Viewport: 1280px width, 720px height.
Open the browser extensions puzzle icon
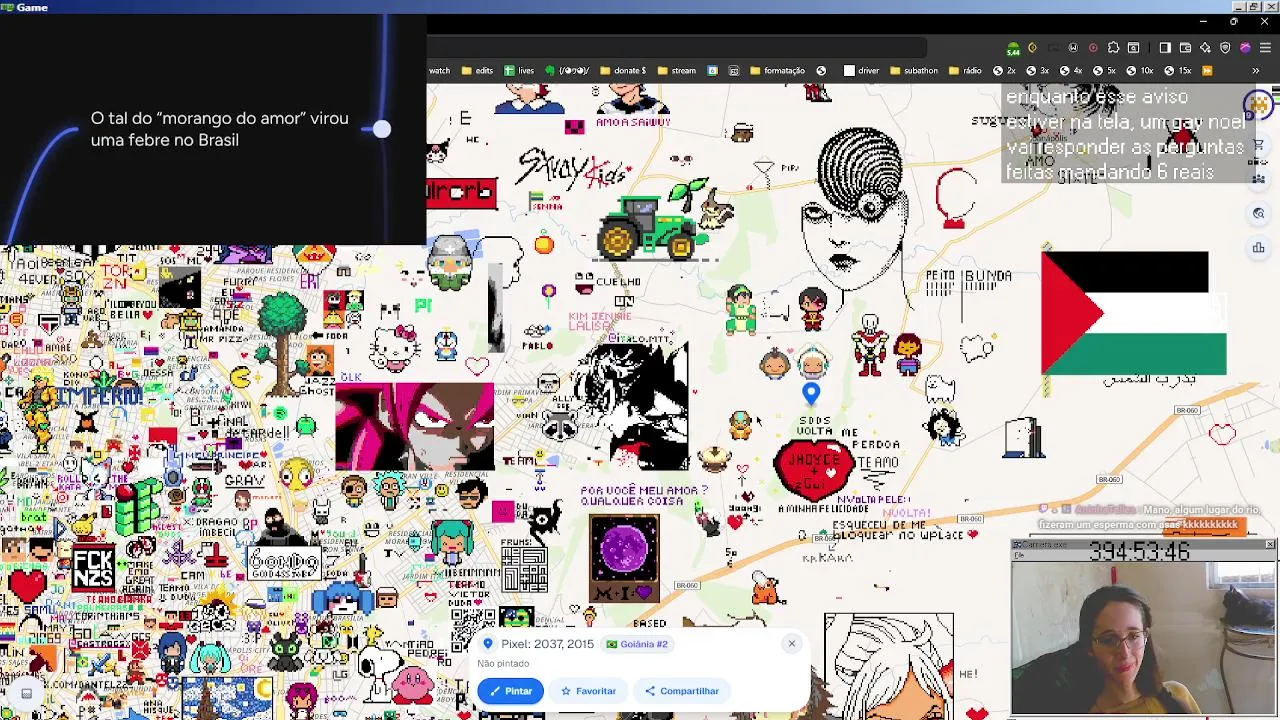point(1113,48)
